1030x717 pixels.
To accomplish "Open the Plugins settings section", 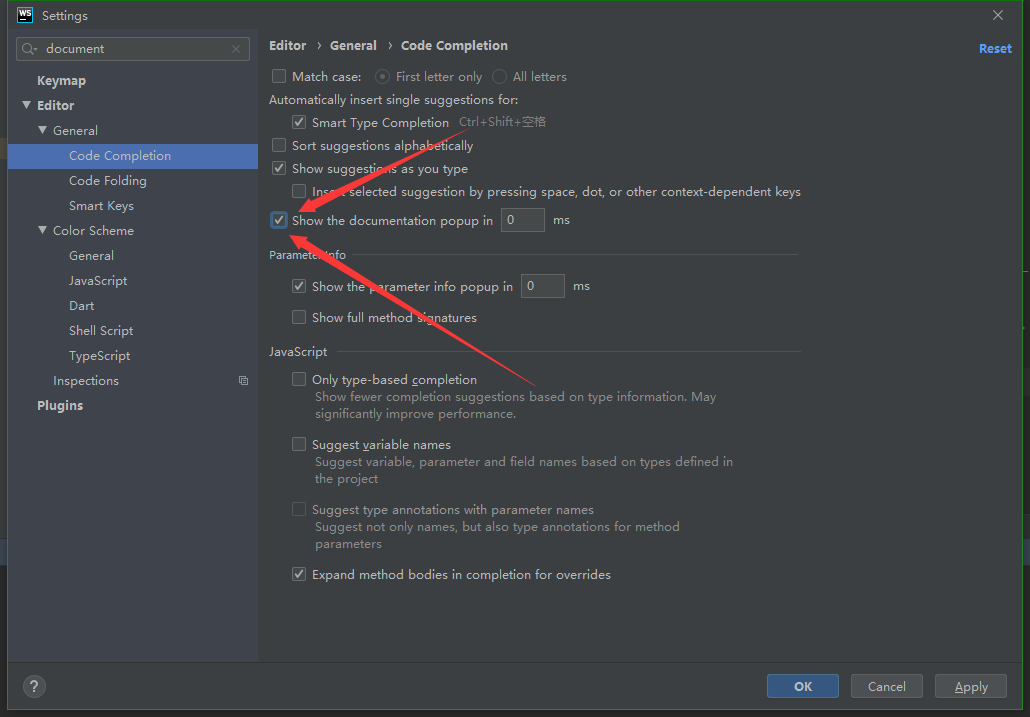I will 60,405.
